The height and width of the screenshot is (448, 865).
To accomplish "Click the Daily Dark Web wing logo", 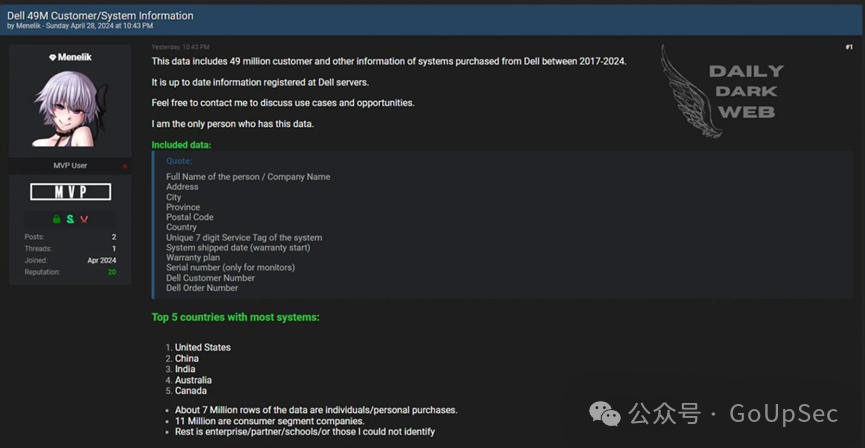I will coord(691,97).
